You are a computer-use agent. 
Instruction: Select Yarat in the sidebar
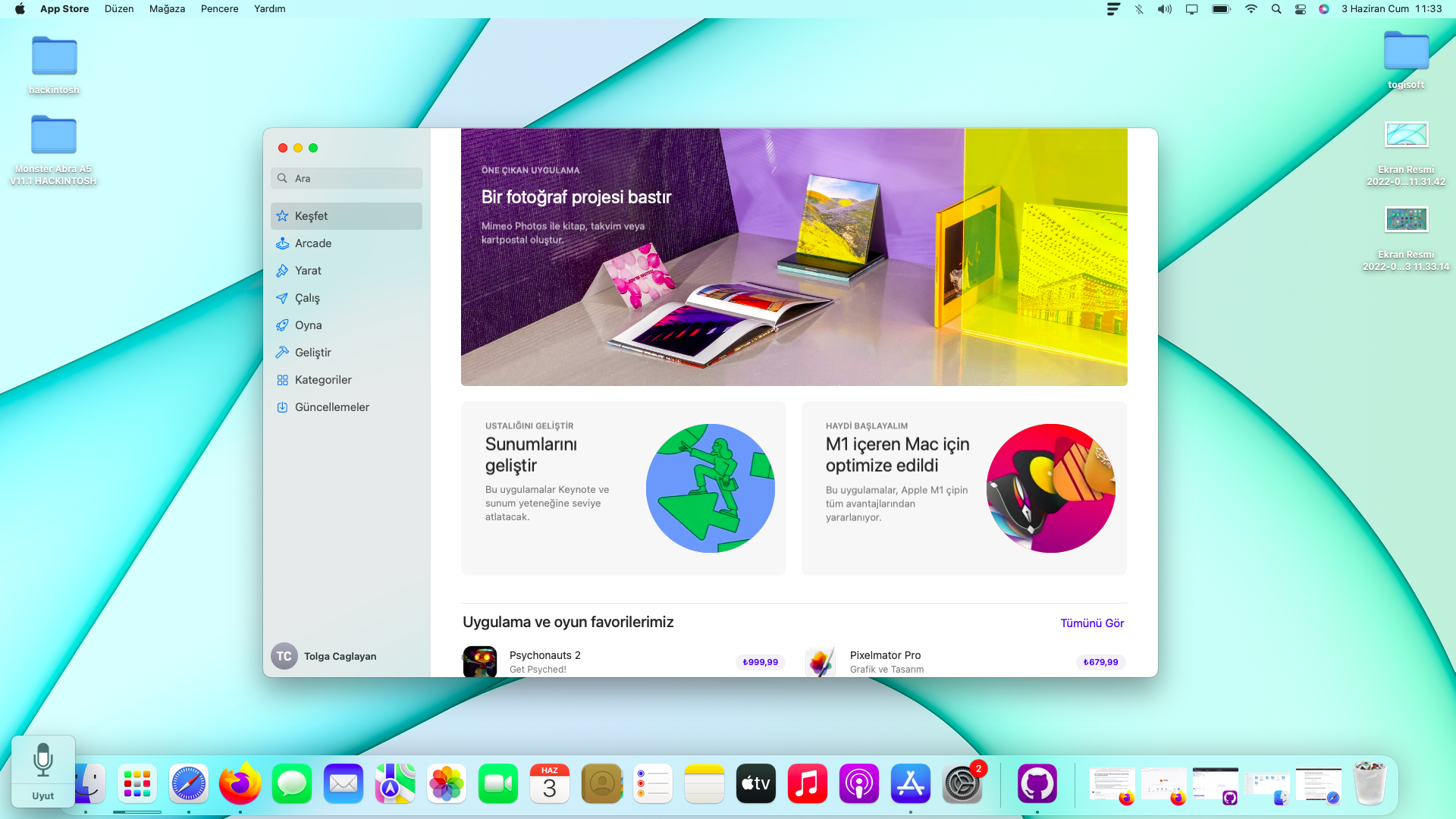pos(308,271)
